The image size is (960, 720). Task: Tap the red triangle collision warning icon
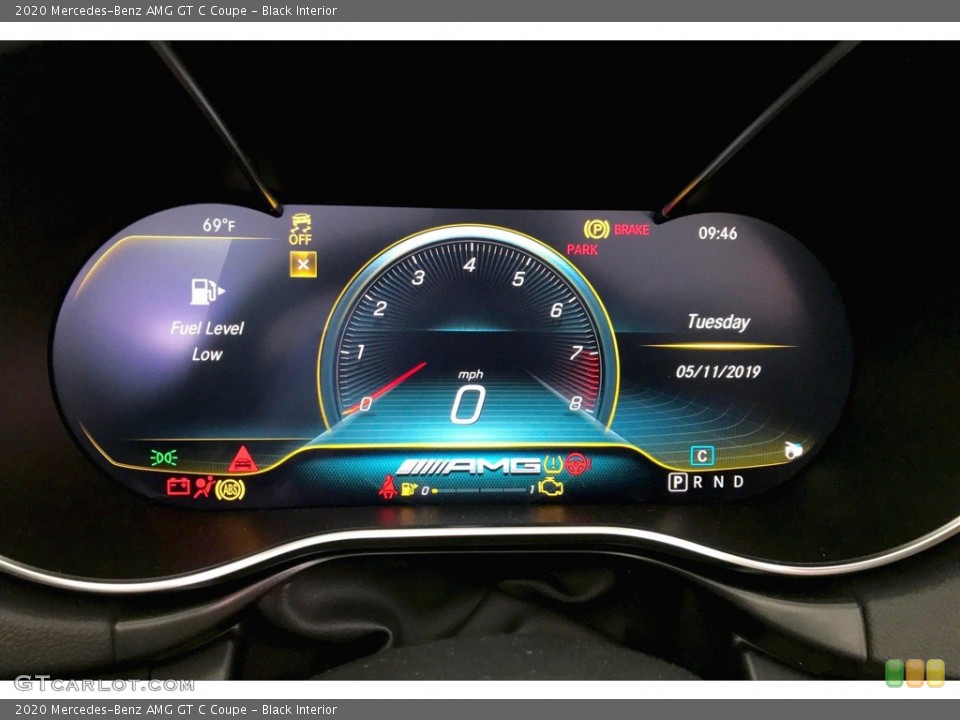point(243,459)
